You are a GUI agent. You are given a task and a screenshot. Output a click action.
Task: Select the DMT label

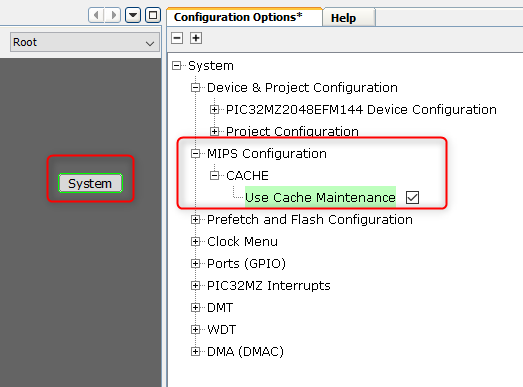220,308
